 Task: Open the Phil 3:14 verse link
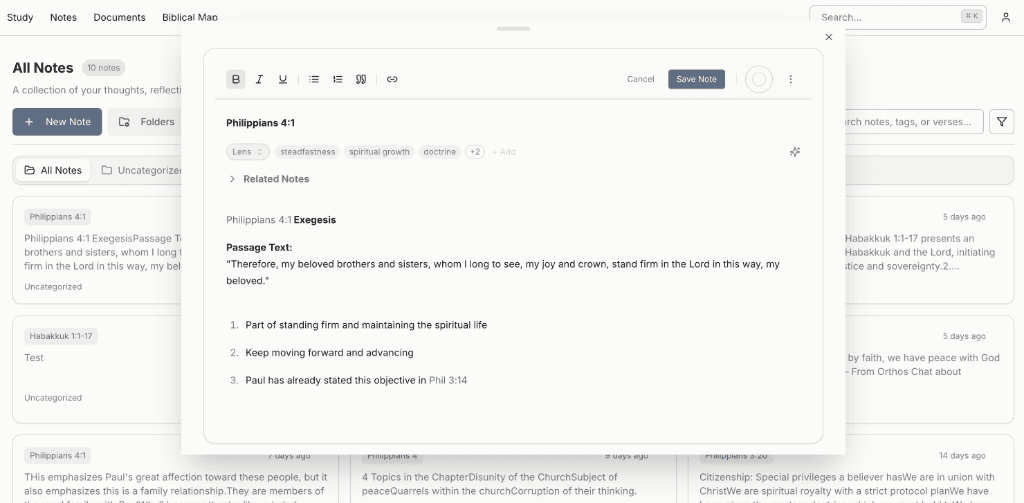(448, 380)
